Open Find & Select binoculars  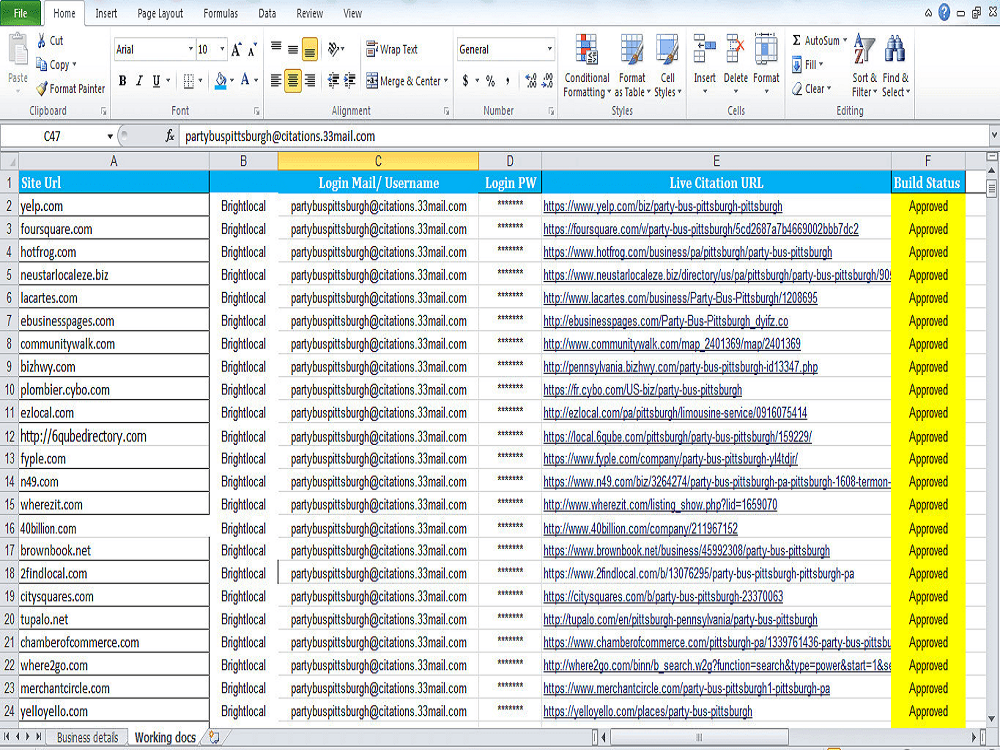pyautogui.click(x=895, y=65)
